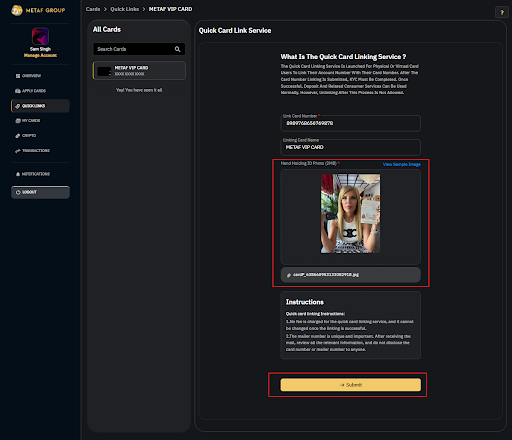Go to Overview in the sidebar
Viewport: 512px width, 440px height.
(28, 76)
